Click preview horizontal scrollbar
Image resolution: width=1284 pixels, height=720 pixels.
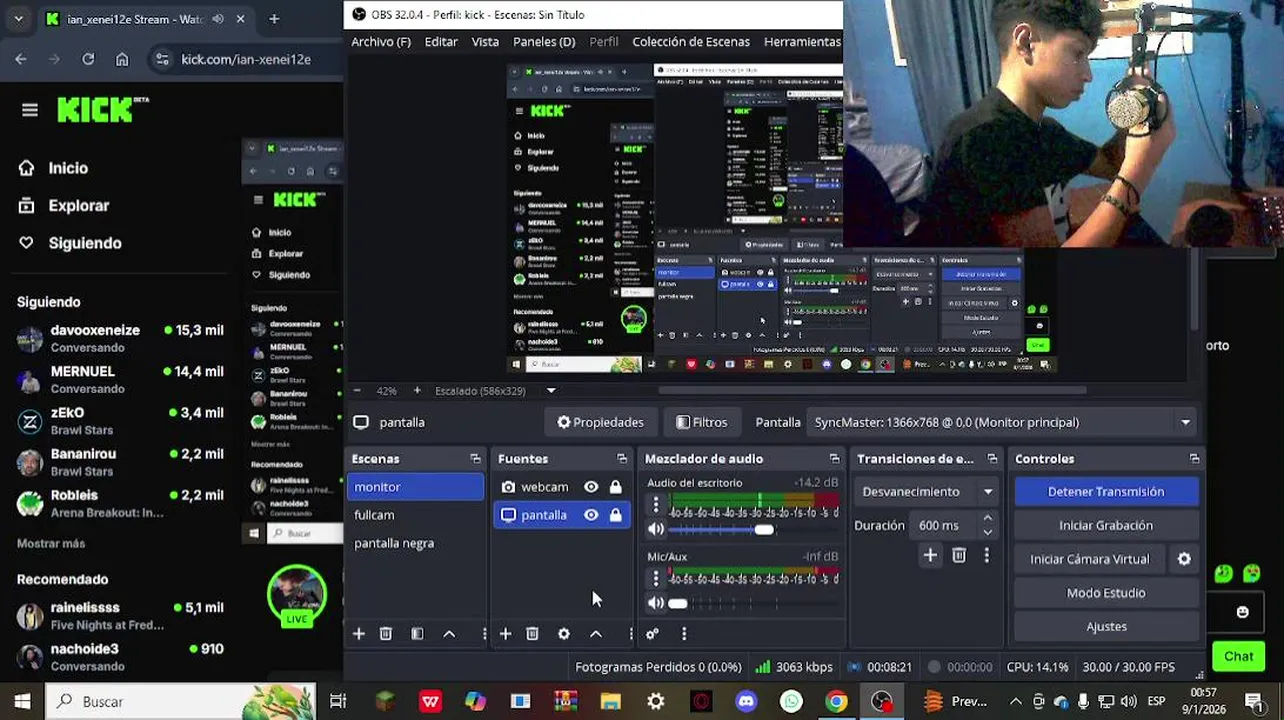(x=872, y=391)
